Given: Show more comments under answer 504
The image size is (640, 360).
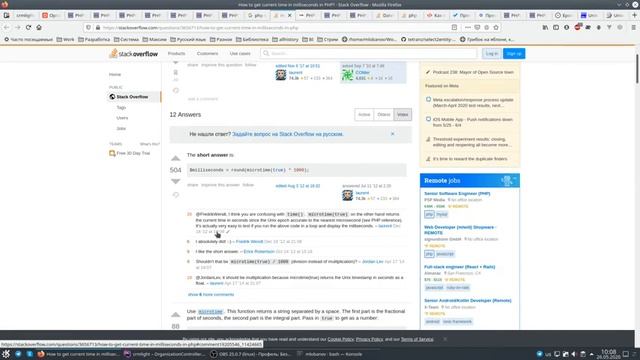Looking at the screenshot, I should coord(211,294).
